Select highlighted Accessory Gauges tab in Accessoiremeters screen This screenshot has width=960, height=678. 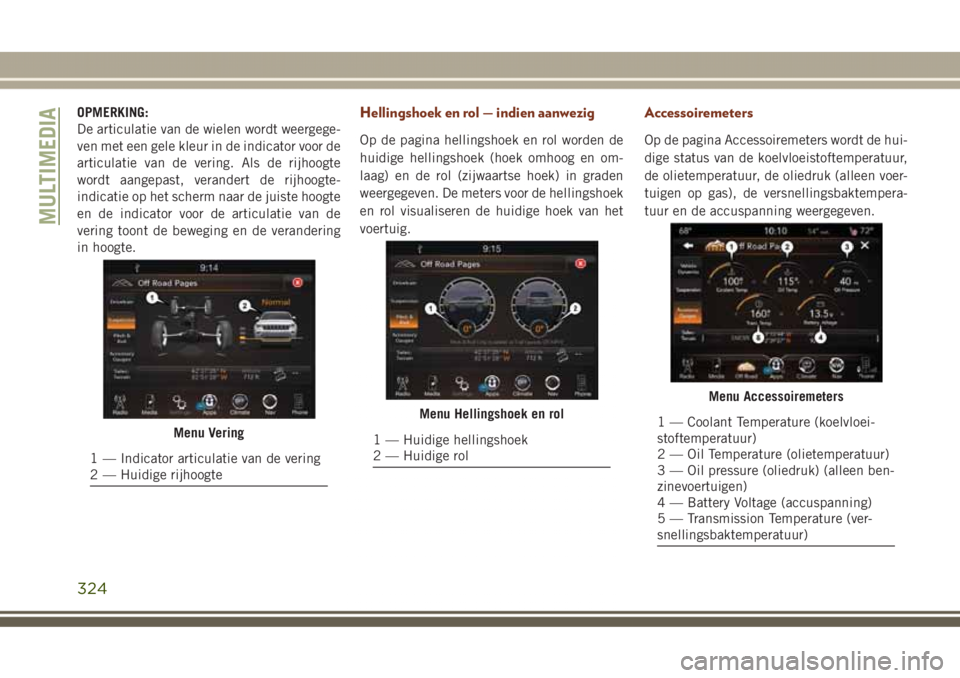688,313
